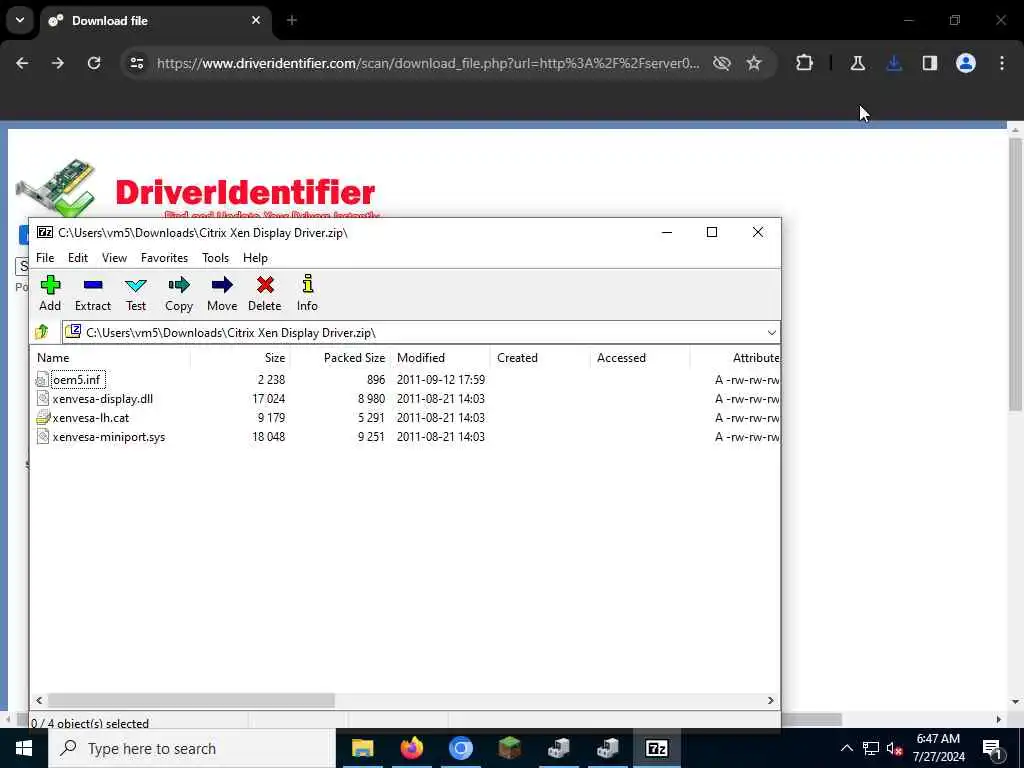
Task: Open the Tools menu in 7-Zip
Action: click(216, 258)
